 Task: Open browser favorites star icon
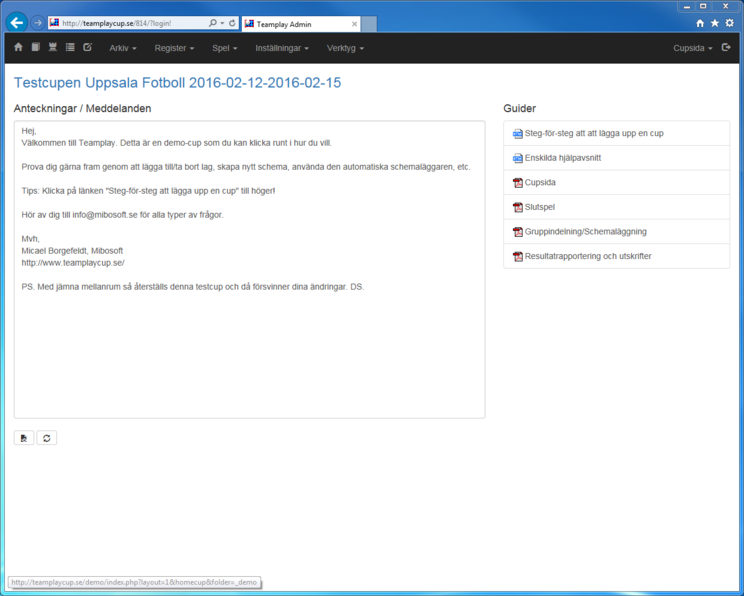point(714,23)
